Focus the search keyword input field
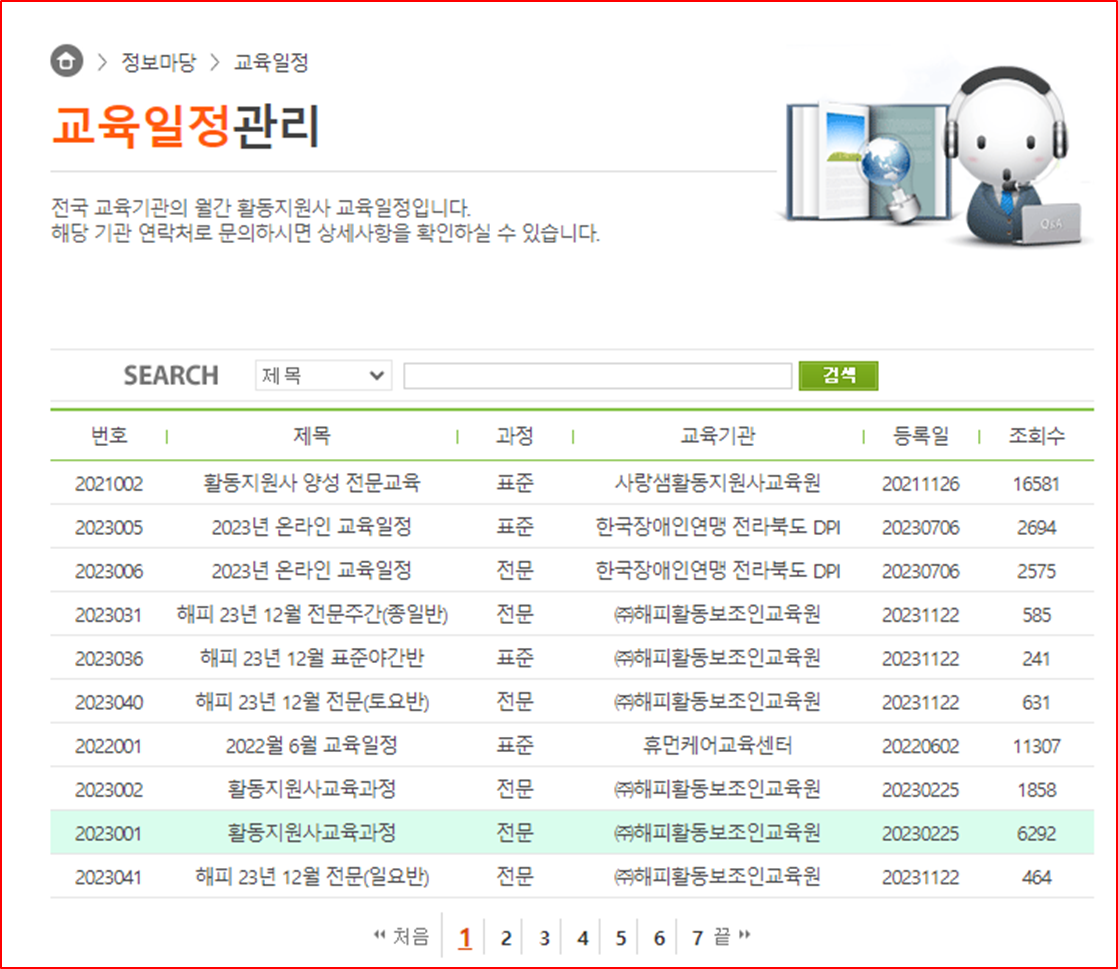This screenshot has width=1118, height=969. pos(598,376)
